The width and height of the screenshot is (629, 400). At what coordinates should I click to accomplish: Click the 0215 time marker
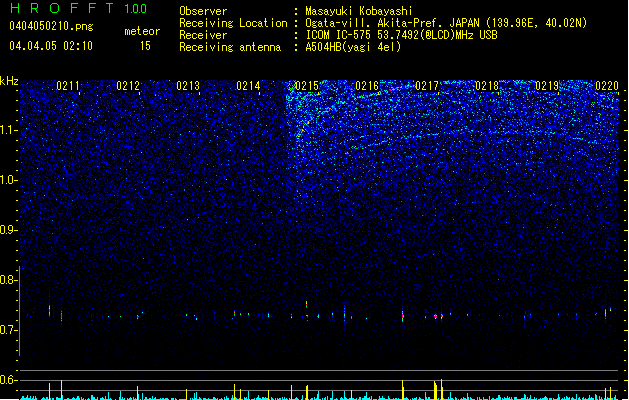[307, 86]
